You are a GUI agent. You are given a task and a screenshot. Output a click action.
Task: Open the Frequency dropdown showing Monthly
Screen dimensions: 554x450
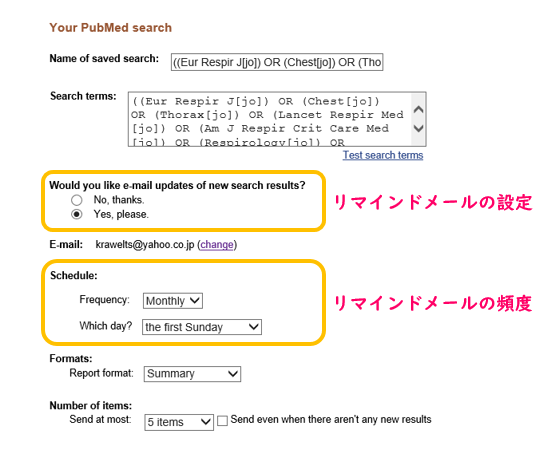[x=173, y=301]
